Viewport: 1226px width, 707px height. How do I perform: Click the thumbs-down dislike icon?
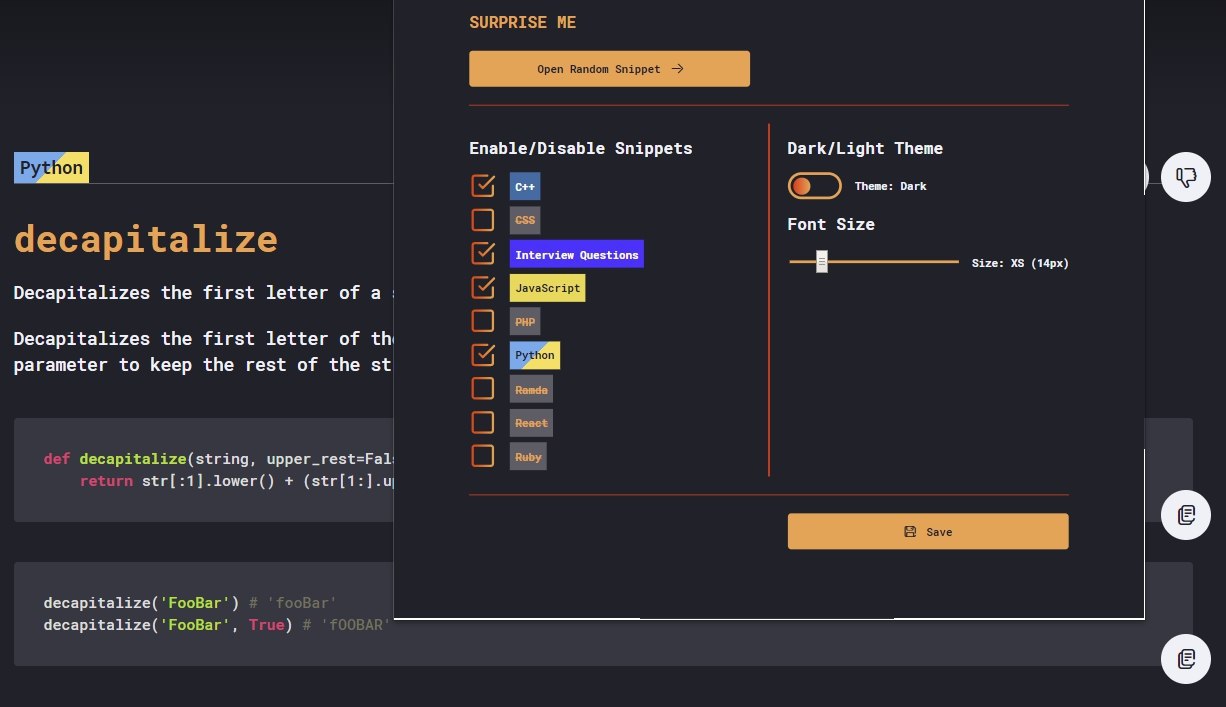click(1186, 178)
